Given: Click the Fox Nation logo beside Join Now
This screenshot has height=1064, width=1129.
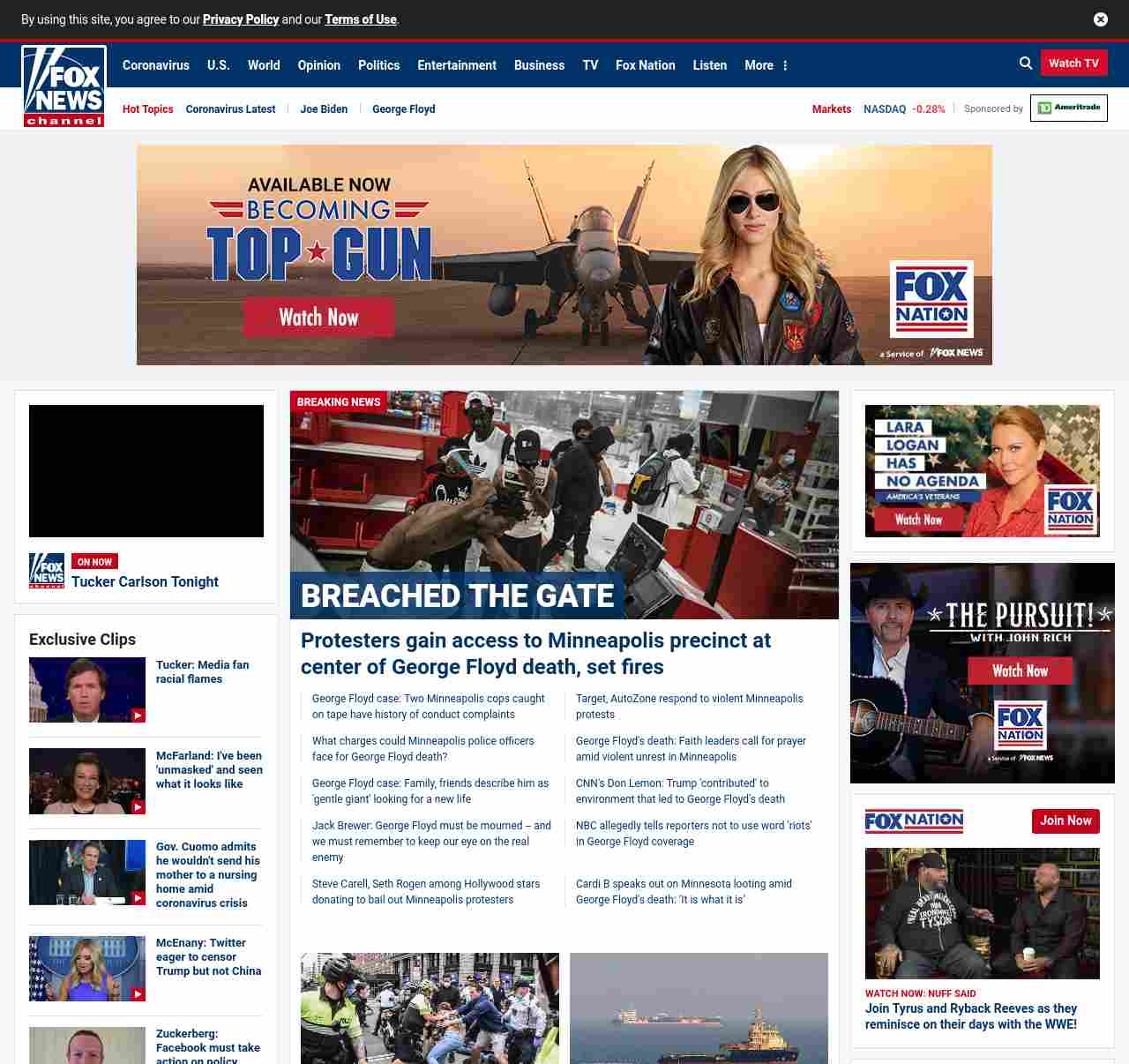Looking at the screenshot, I should [914, 821].
